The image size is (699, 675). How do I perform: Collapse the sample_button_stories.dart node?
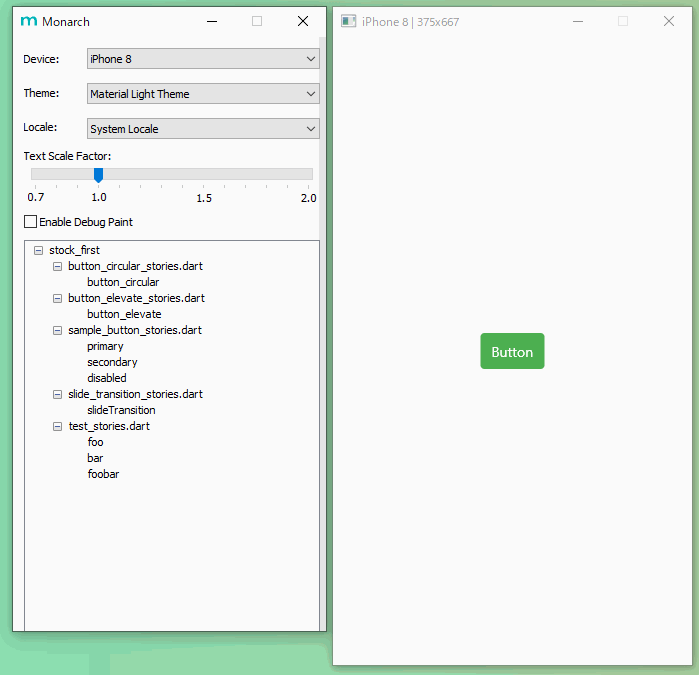[x=58, y=330]
